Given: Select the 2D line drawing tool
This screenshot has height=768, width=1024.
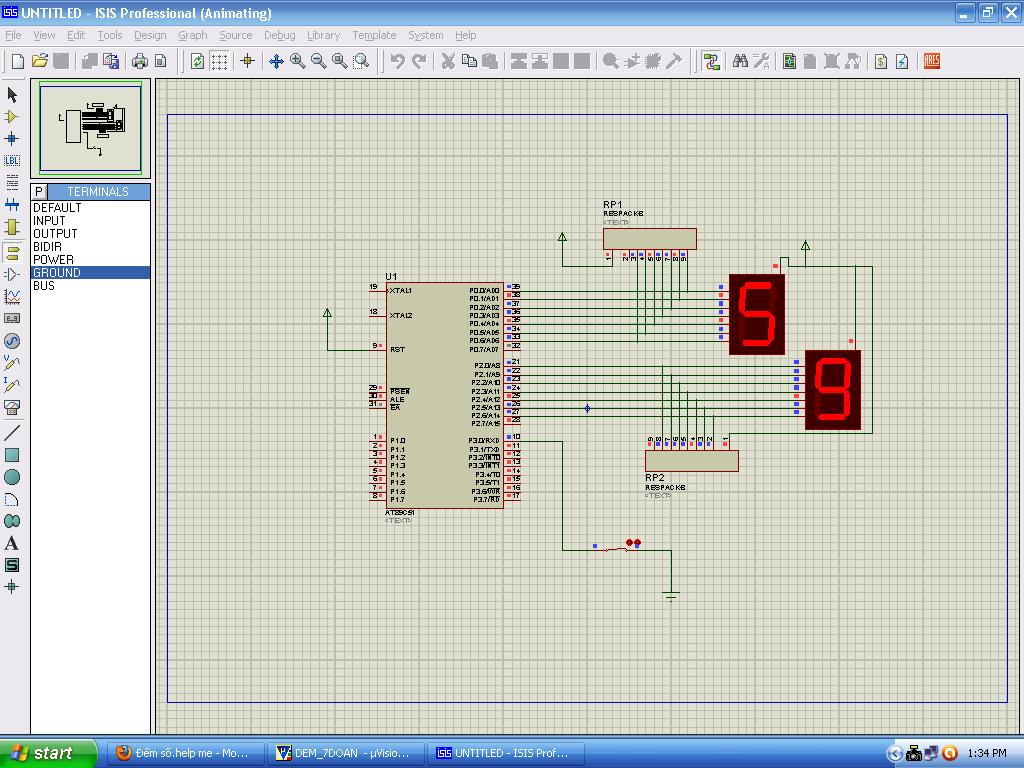Looking at the screenshot, I should coord(12,433).
